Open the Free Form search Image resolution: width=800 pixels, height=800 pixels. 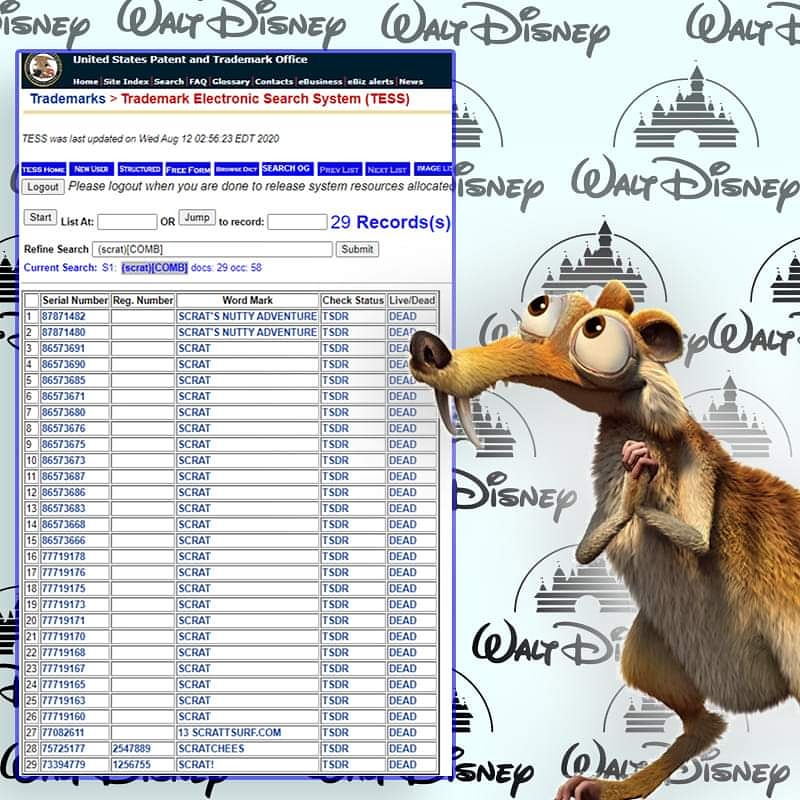point(188,169)
